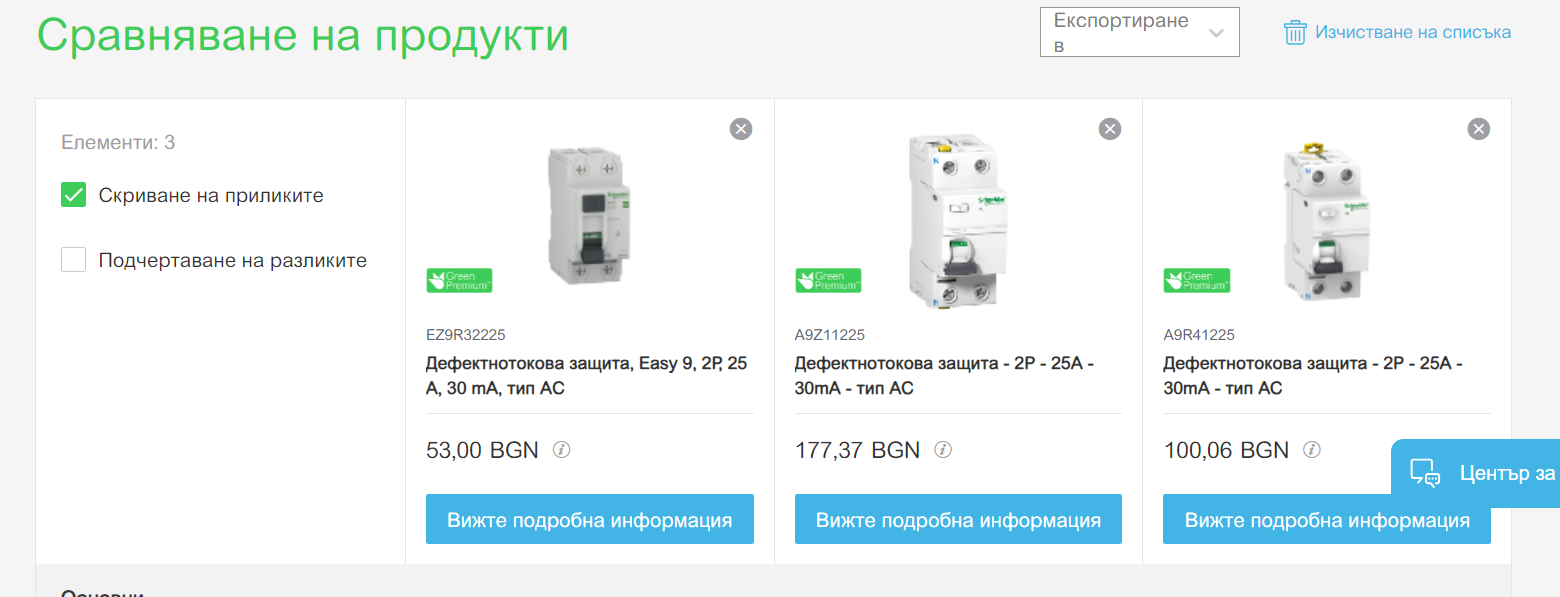This screenshot has width=1560, height=597.
Task: Remove EZ9R32225 product from comparison
Action: [x=740, y=129]
